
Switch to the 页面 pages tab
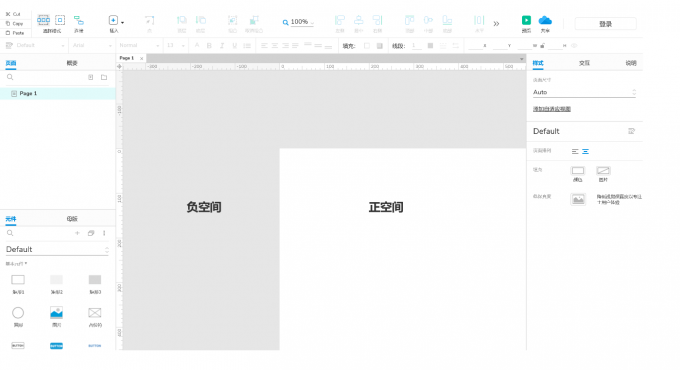point(11,63)
